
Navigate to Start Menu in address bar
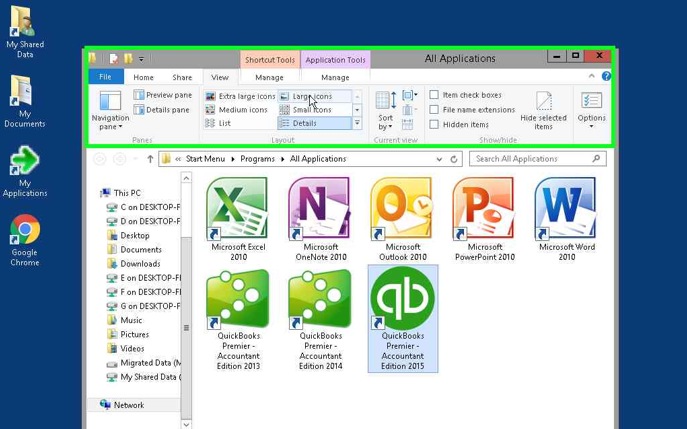(205, 159)
